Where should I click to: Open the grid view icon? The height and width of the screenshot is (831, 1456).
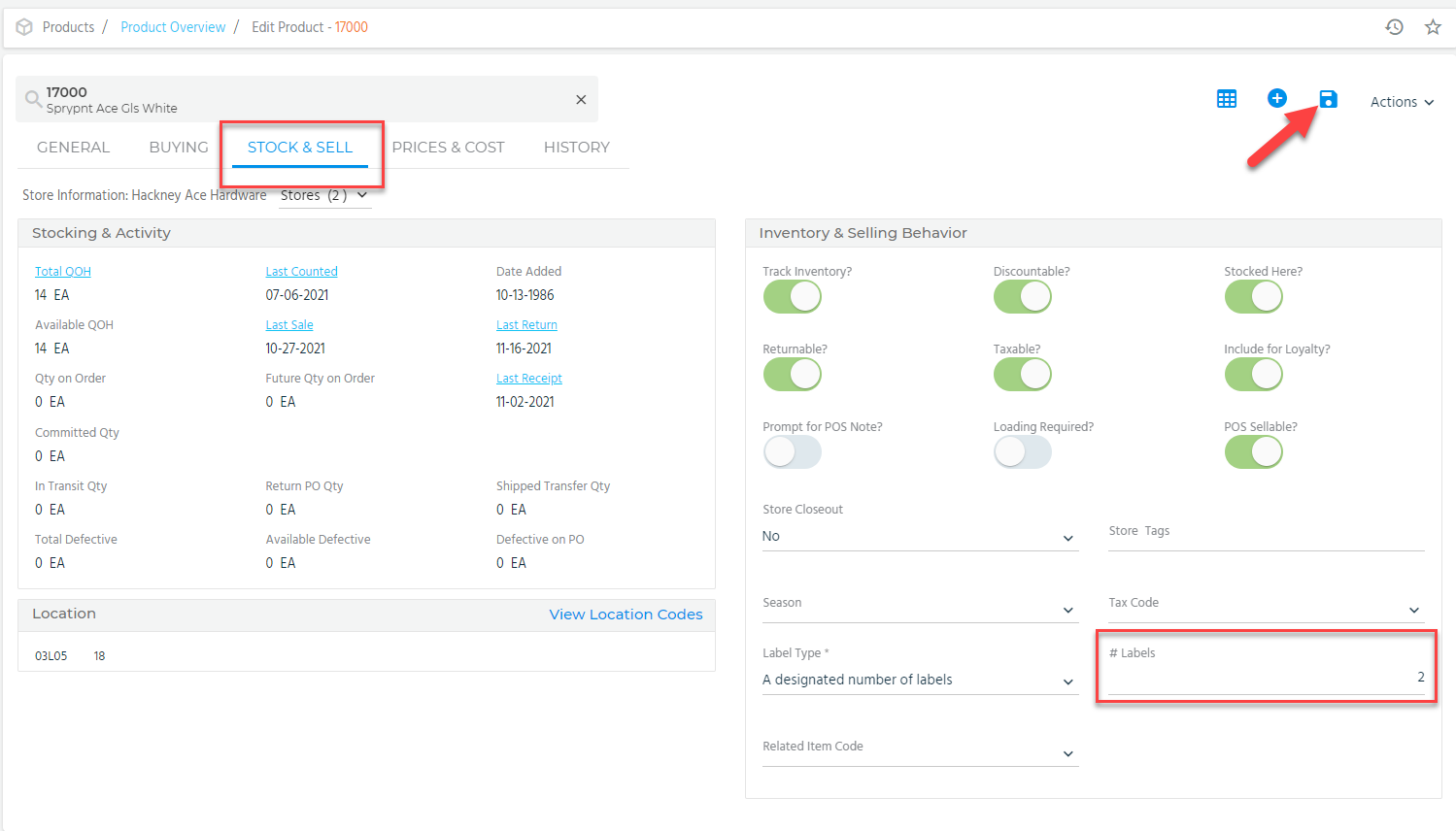(1226, 98)
